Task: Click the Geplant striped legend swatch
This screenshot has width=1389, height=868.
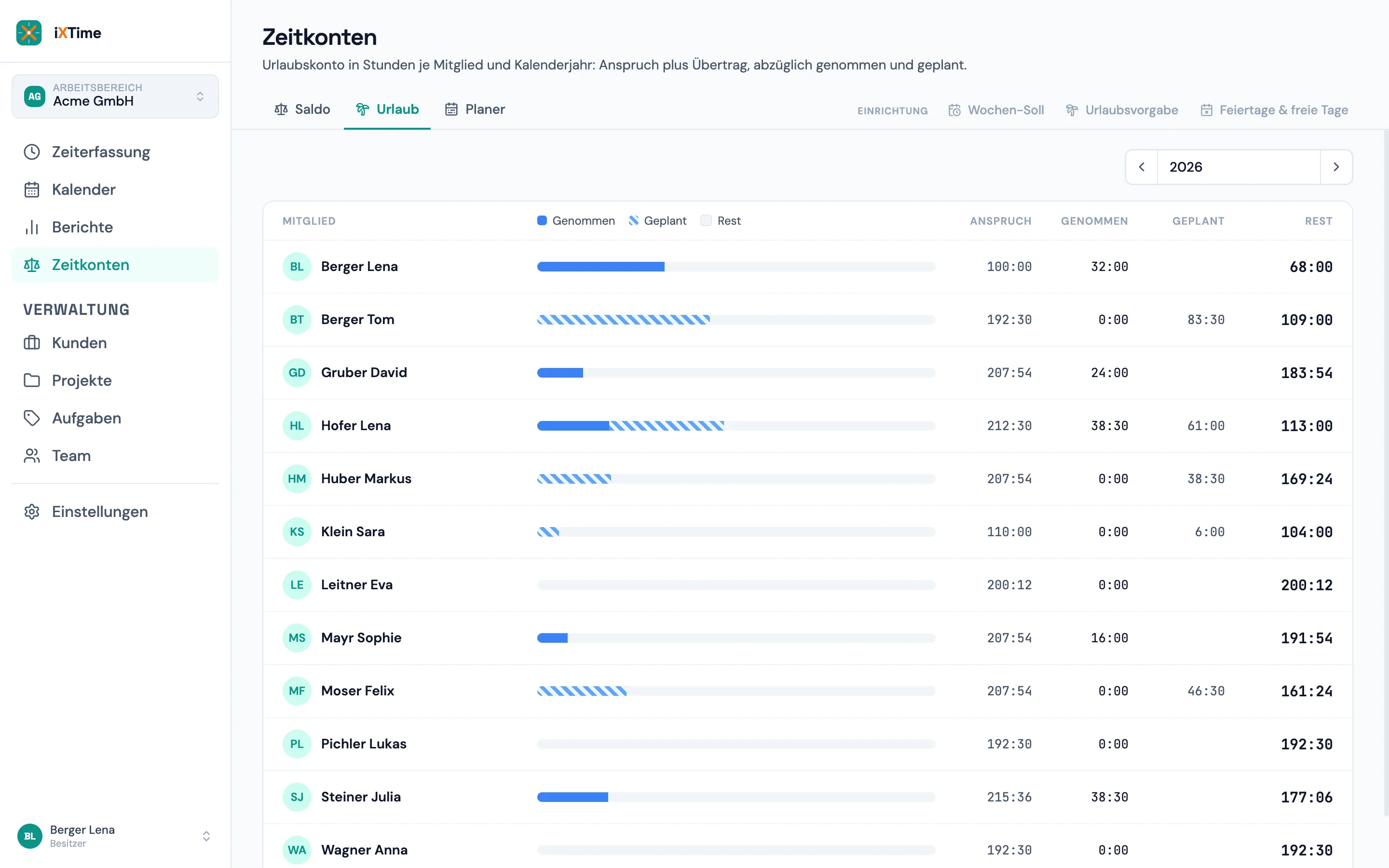Action: pyautogui.click(x=634, y=221)
